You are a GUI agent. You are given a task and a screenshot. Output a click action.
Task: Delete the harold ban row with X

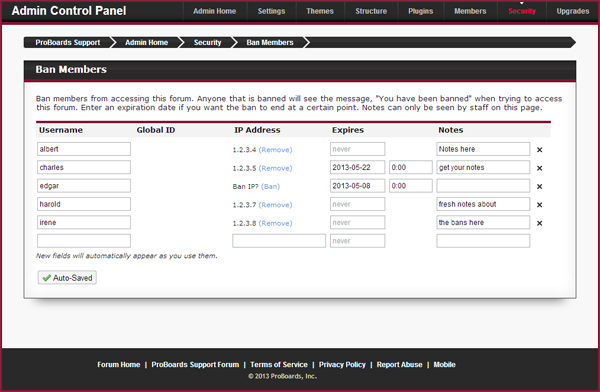point(539,205)
